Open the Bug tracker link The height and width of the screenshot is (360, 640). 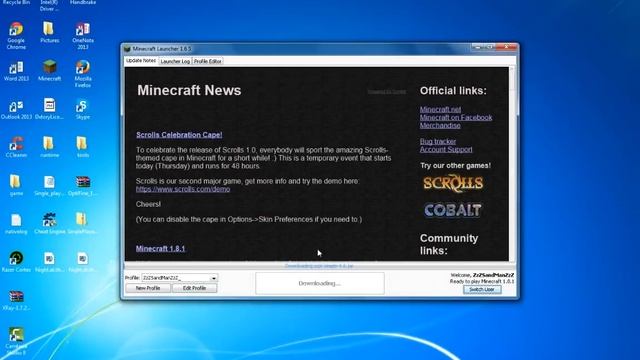pos(438,142)
